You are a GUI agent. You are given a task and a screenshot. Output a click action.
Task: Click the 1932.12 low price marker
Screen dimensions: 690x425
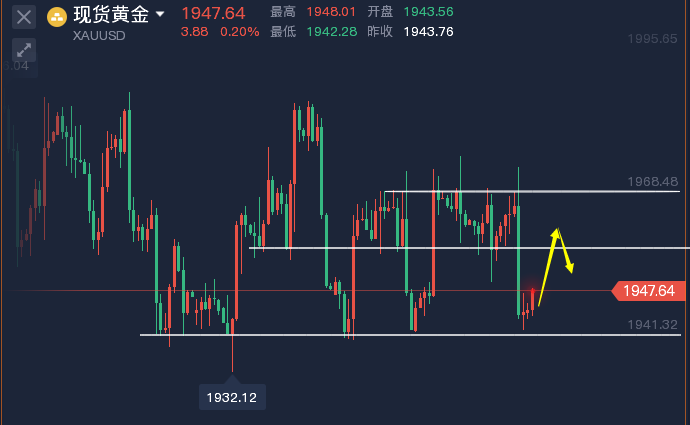[232, 397]
